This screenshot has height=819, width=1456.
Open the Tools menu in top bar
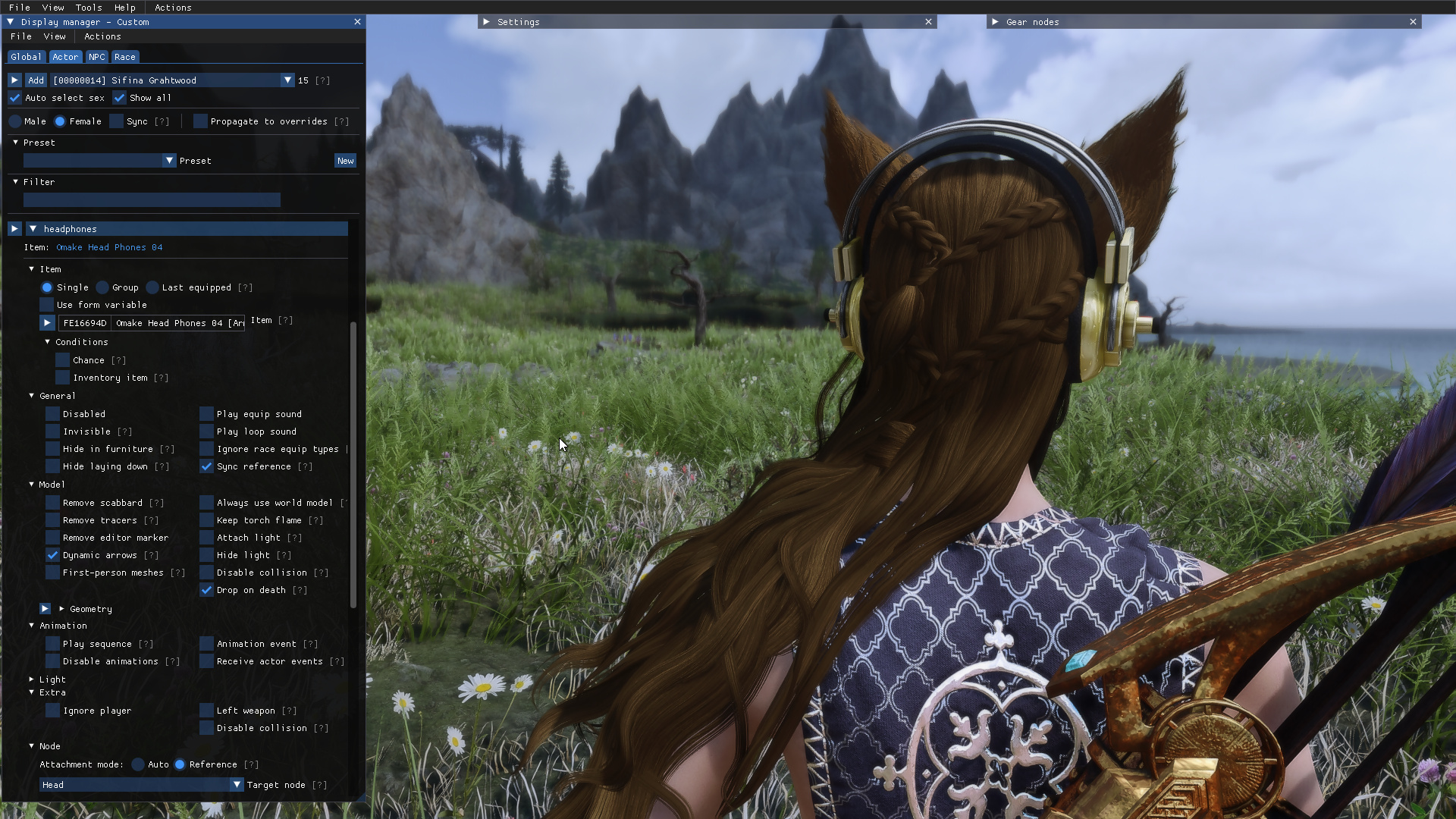coord(89,7)
